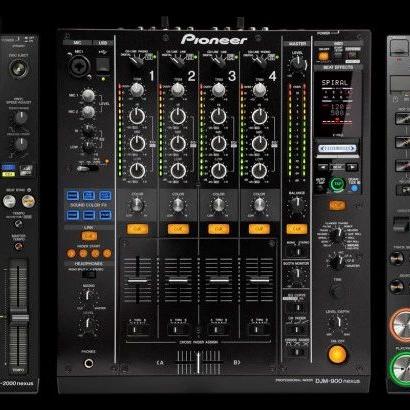410x410 pixels.
Task: Set channel 1 input selector switch
Action: (136, 61)
